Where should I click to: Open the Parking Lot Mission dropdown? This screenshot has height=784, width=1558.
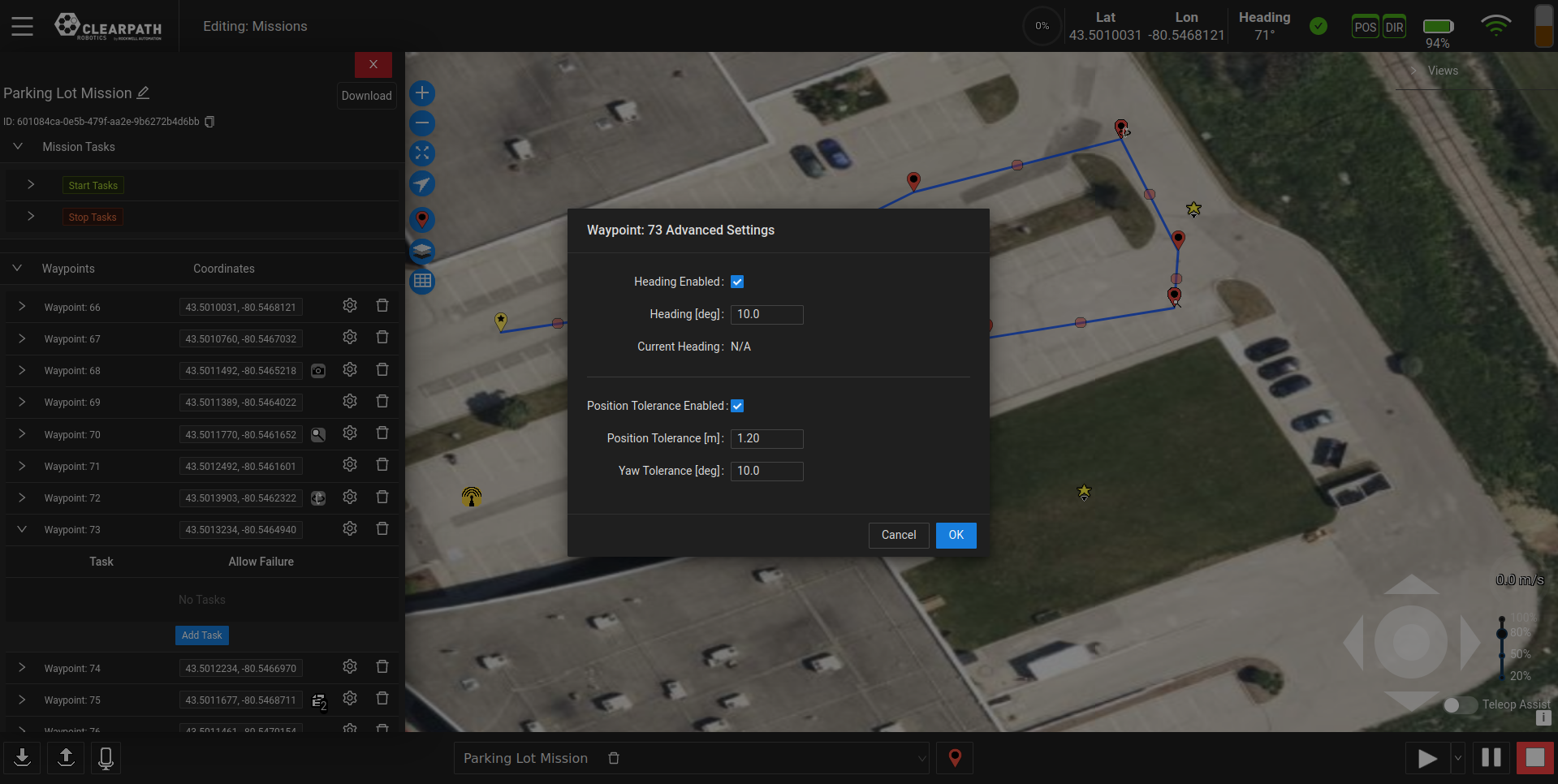coord(921,758)
